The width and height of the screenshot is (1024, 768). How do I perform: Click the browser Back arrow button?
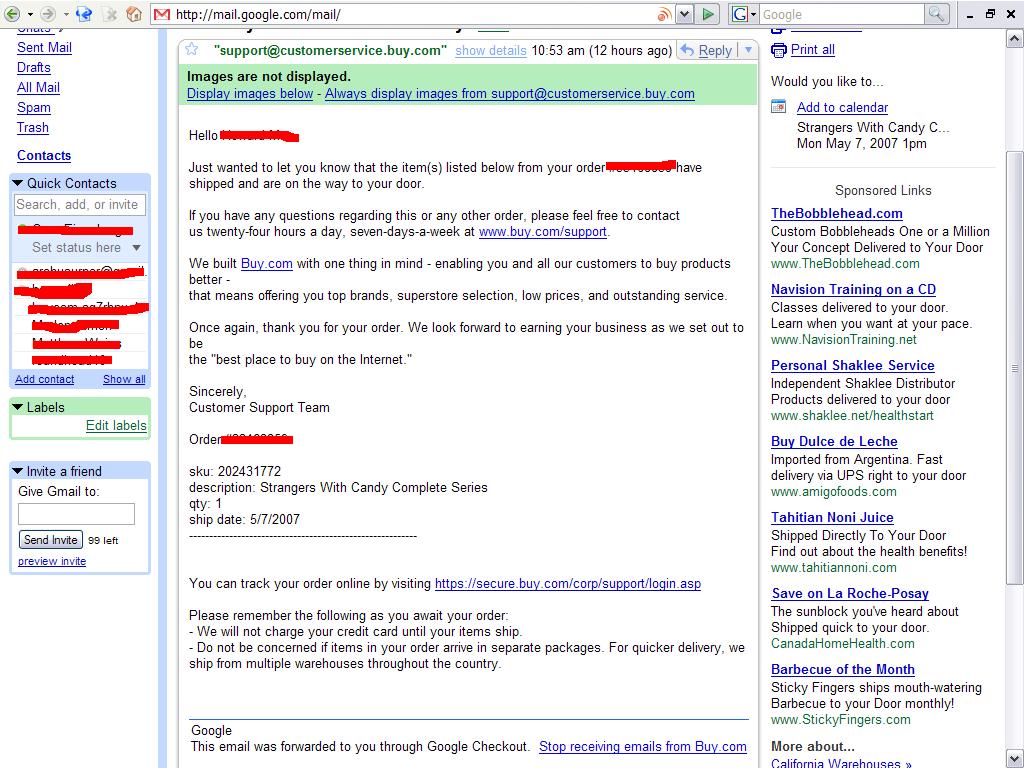[12, 14]
